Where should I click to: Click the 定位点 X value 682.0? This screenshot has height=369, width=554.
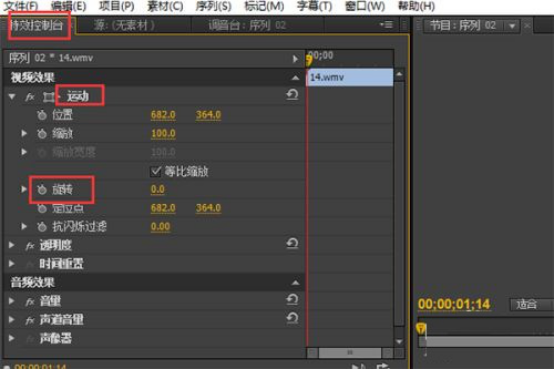point(163,208)
